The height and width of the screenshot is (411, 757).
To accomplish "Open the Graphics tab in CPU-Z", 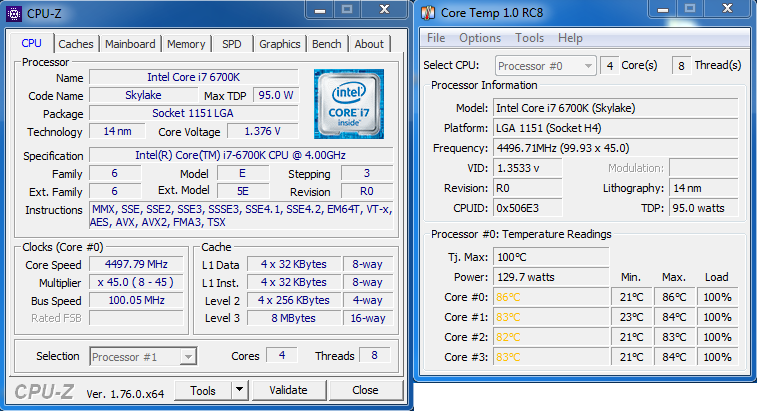I will point(280,44).
